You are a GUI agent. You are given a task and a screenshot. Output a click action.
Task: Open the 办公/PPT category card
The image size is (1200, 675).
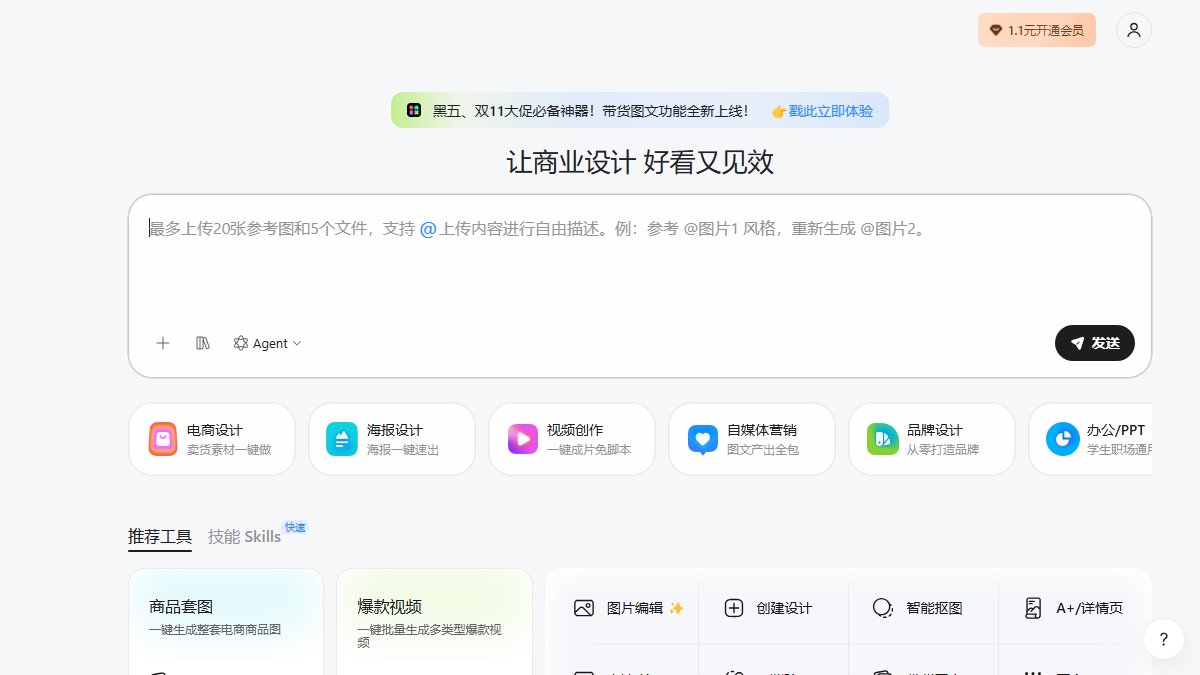click(x=1091, y=439)
